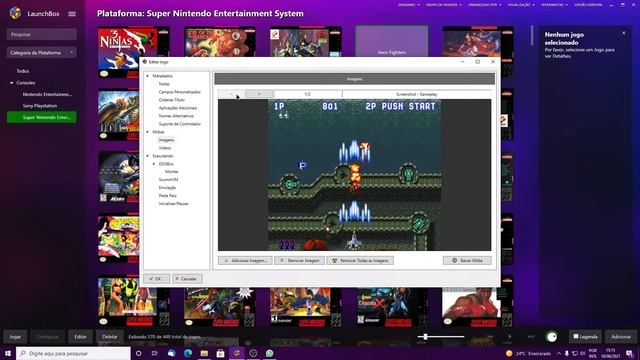The image size is (640, 360).
Task: Select Inicializar/Pausar in the tree
Action: tap(173, 204)
